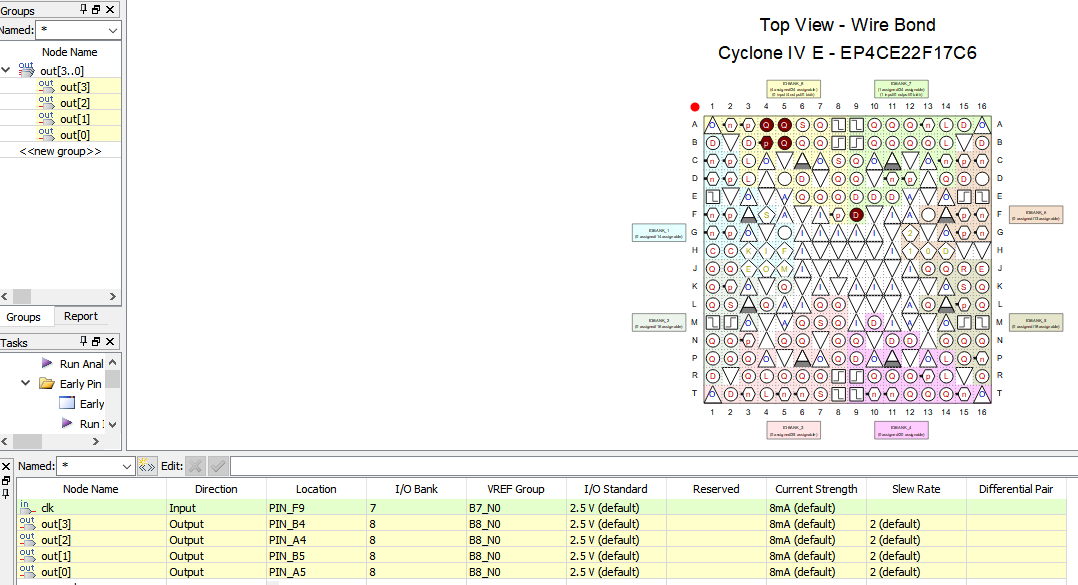Sort by the Differential Pair column header

[1016, 489]
